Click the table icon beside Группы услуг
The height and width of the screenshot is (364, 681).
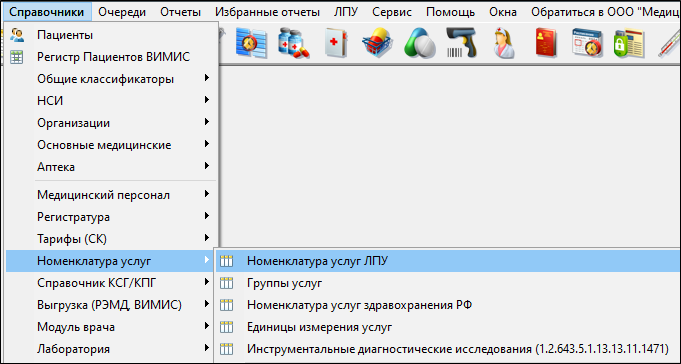point(227,283)
